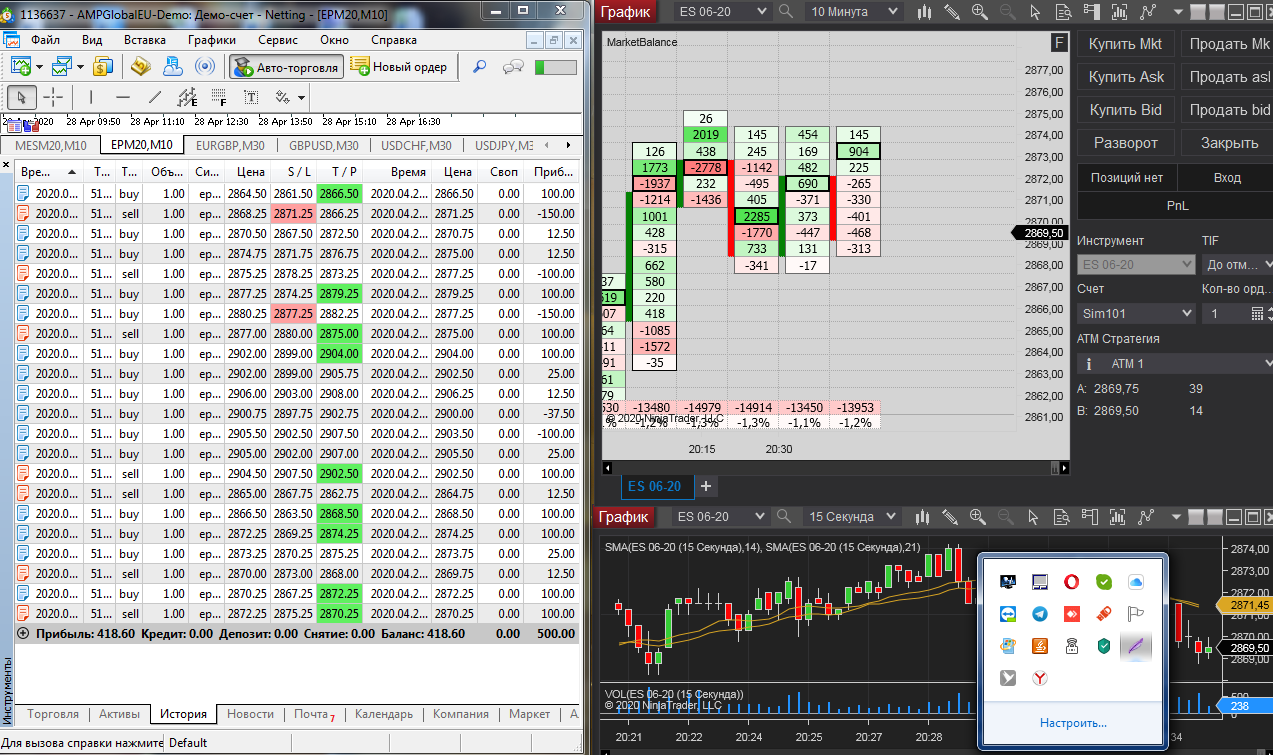Add a text label tool
Image resolution: width=1273 pixels, height=755 pixels.
(x=251, y=97)
